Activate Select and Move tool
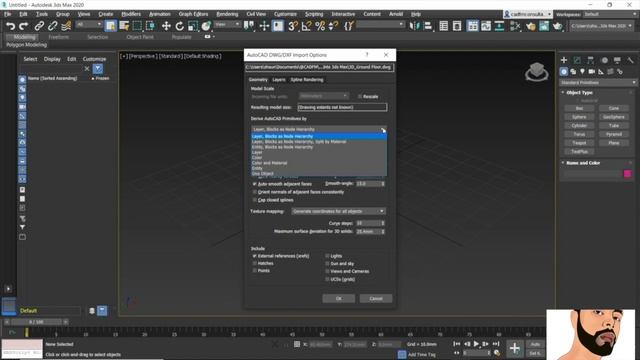This screenshot has width=640, height=360. (x=166, y=26)
